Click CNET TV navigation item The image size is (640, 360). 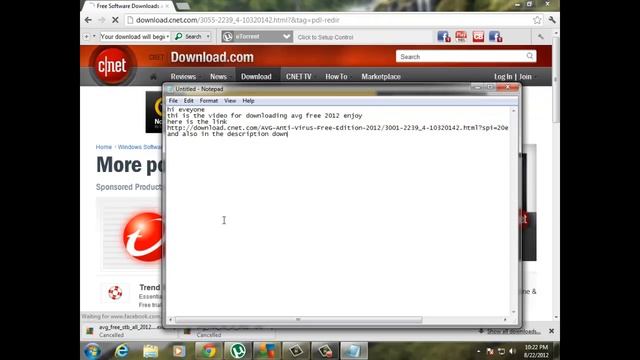pyautogui.click(x=298, y=76)
